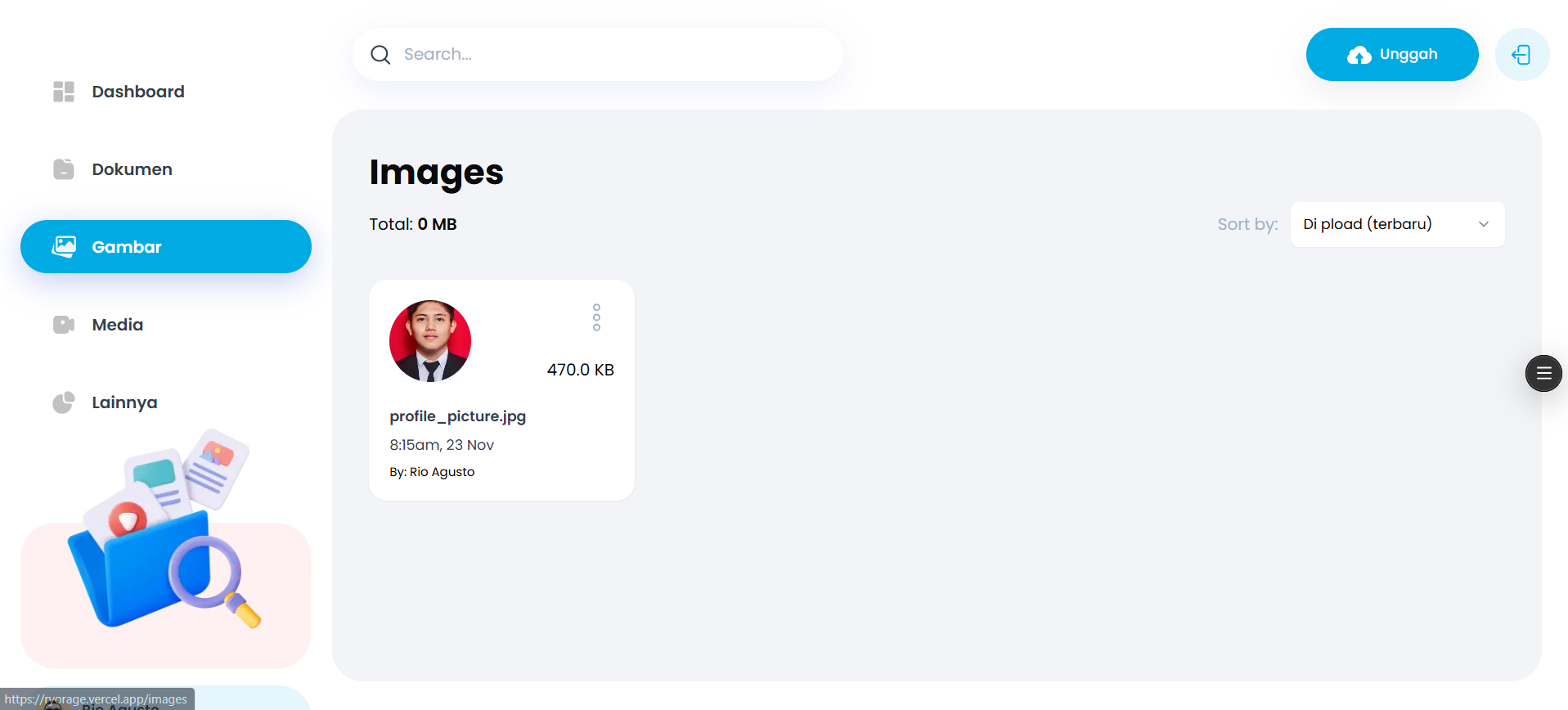Image resolution: width=1568 pixels, height=710 pixels.
Task: Click the Gambar picture icon
Action: pyautogui.click(x=65, y=246)
